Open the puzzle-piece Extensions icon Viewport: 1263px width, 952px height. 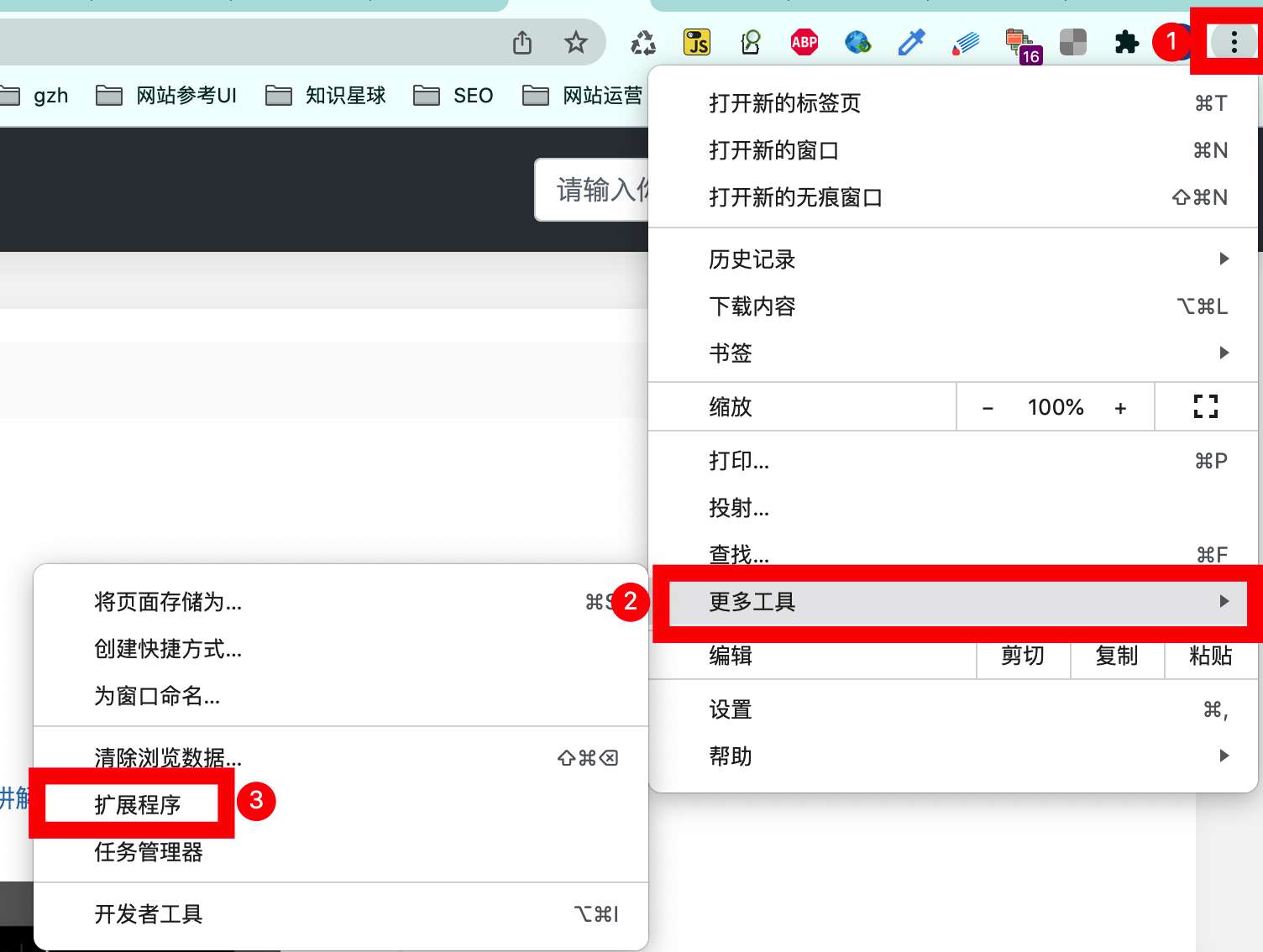click(1127, 41)
